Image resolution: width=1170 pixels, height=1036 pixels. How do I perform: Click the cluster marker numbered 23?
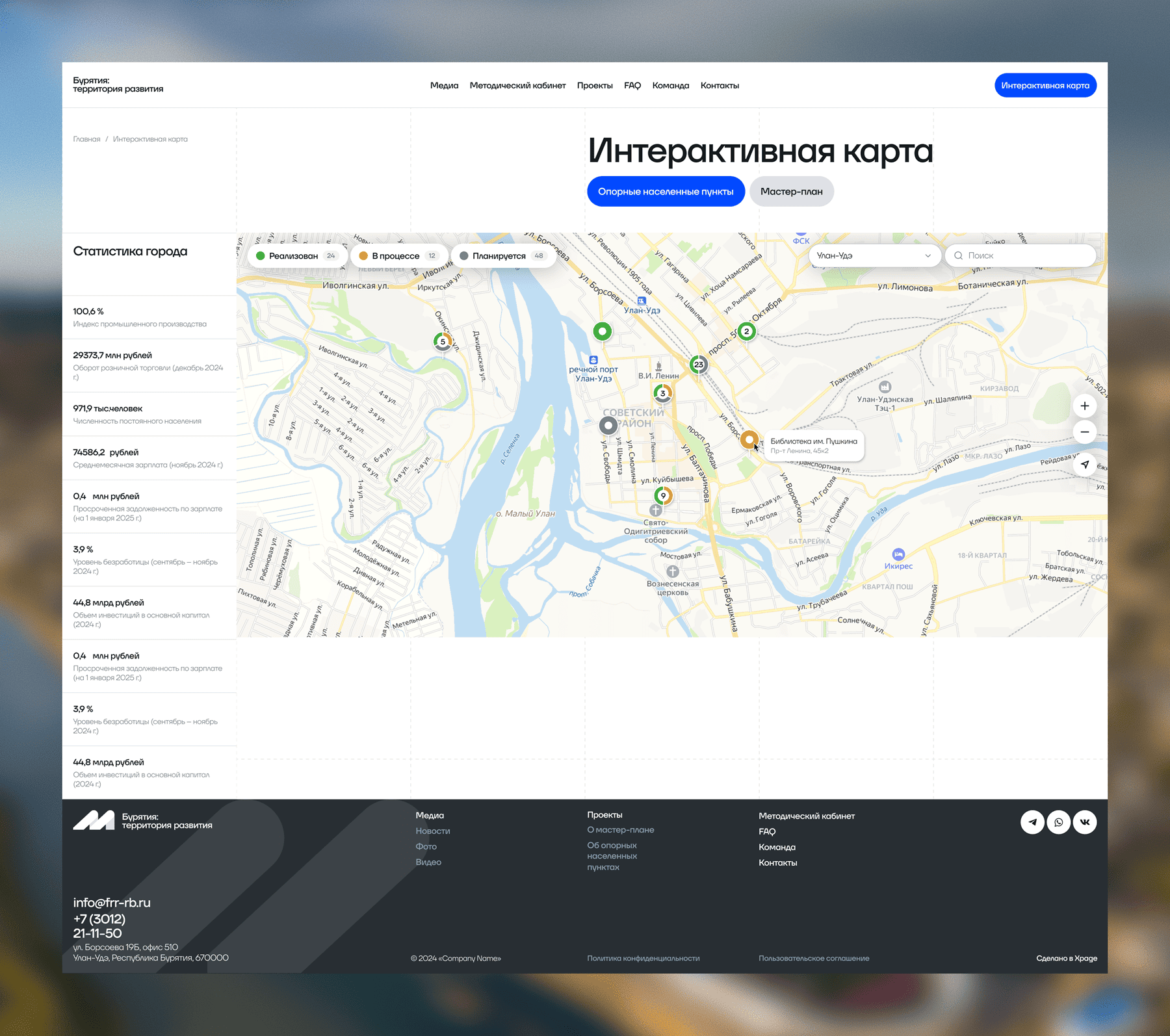tap(699, 365)
